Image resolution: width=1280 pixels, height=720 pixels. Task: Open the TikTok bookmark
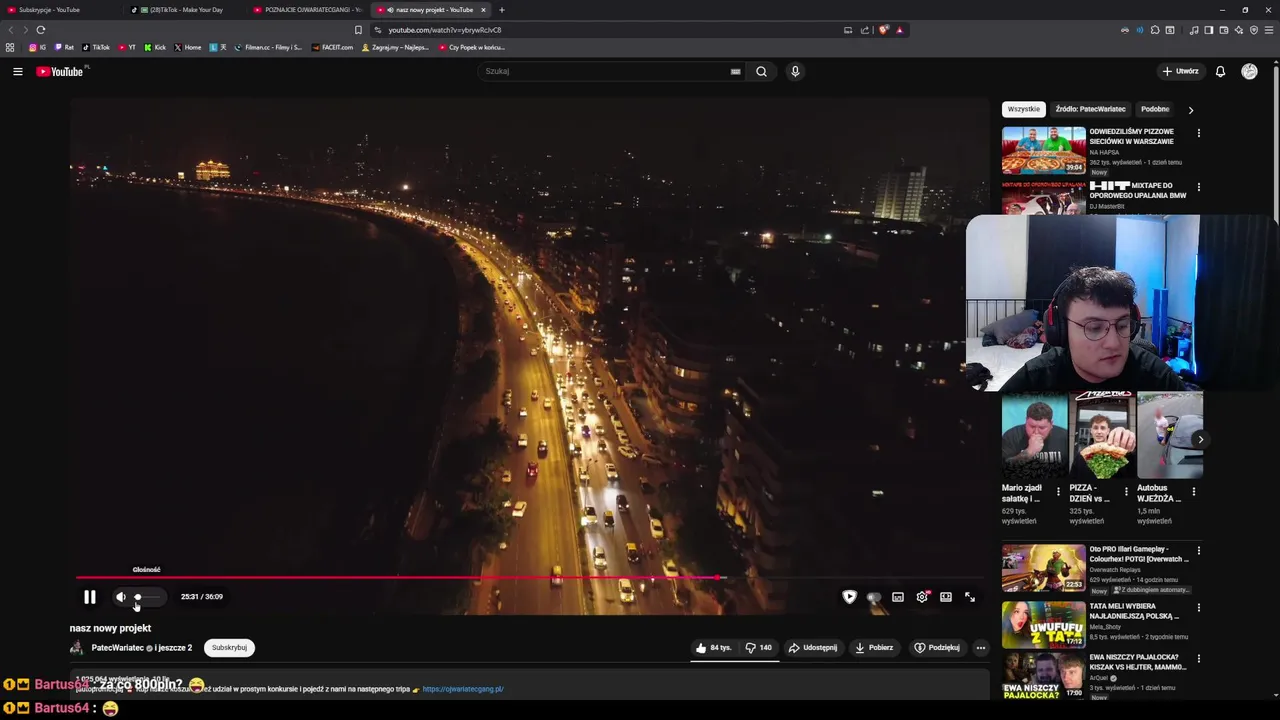(x=96, y=47)
